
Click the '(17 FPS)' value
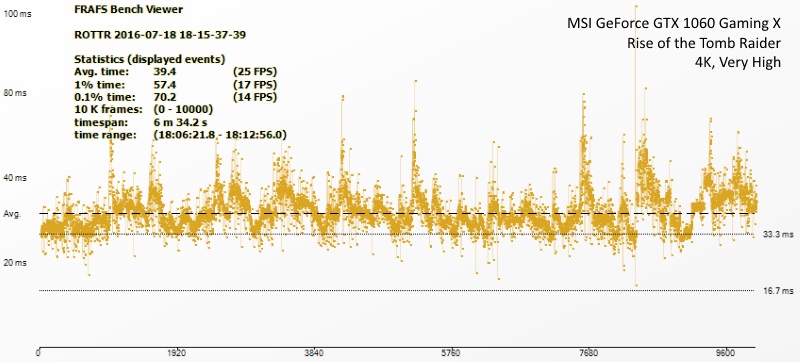pos(254,84)
